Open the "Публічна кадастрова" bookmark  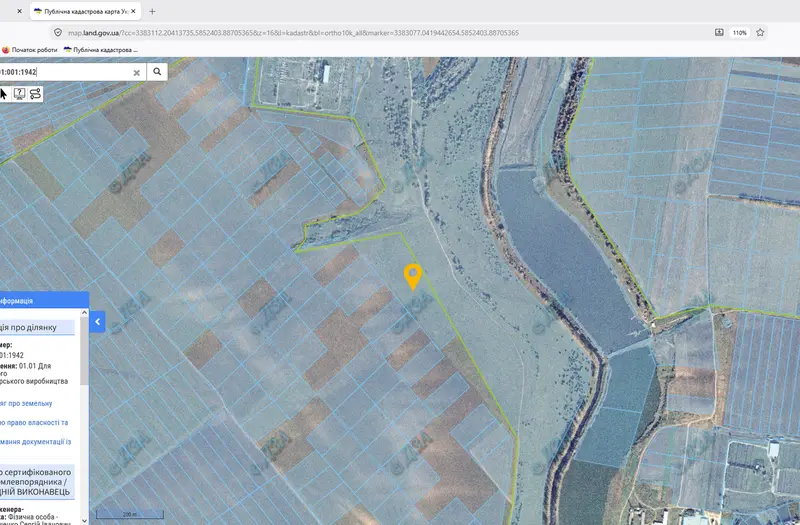[x=101, y=50]
